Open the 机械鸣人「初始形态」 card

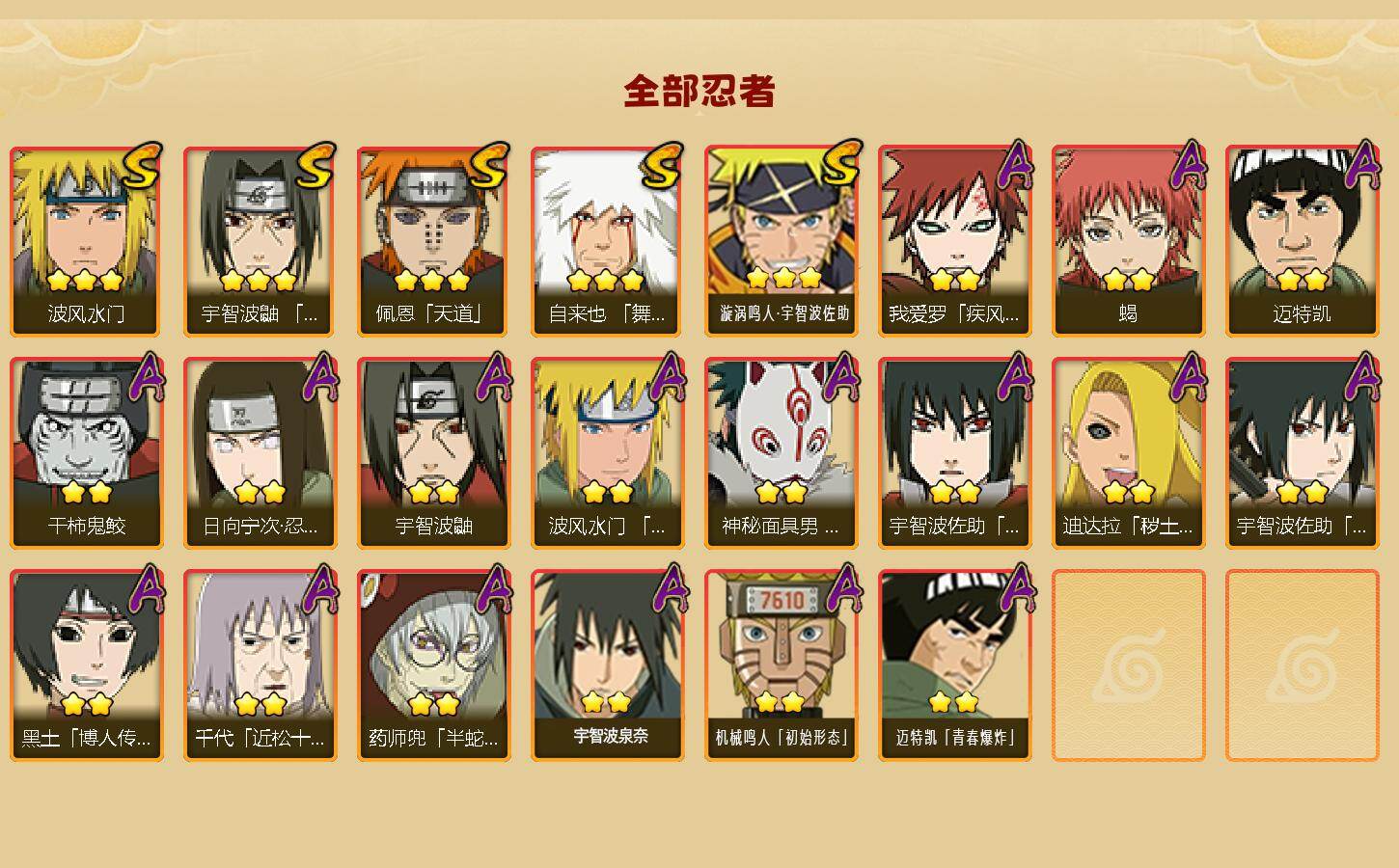[x=782, y=665]
